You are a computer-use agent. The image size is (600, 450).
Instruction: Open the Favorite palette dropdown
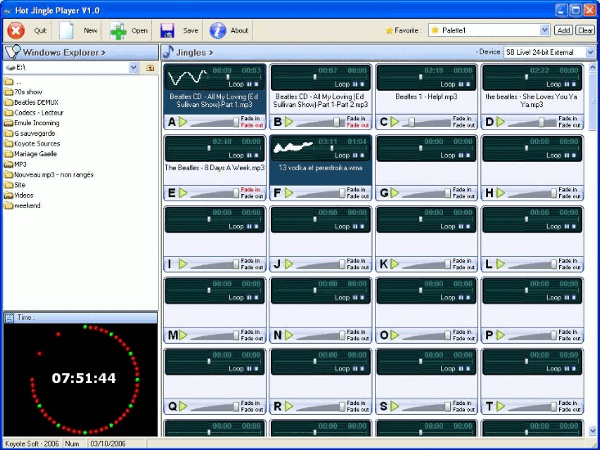coord(545,30)
